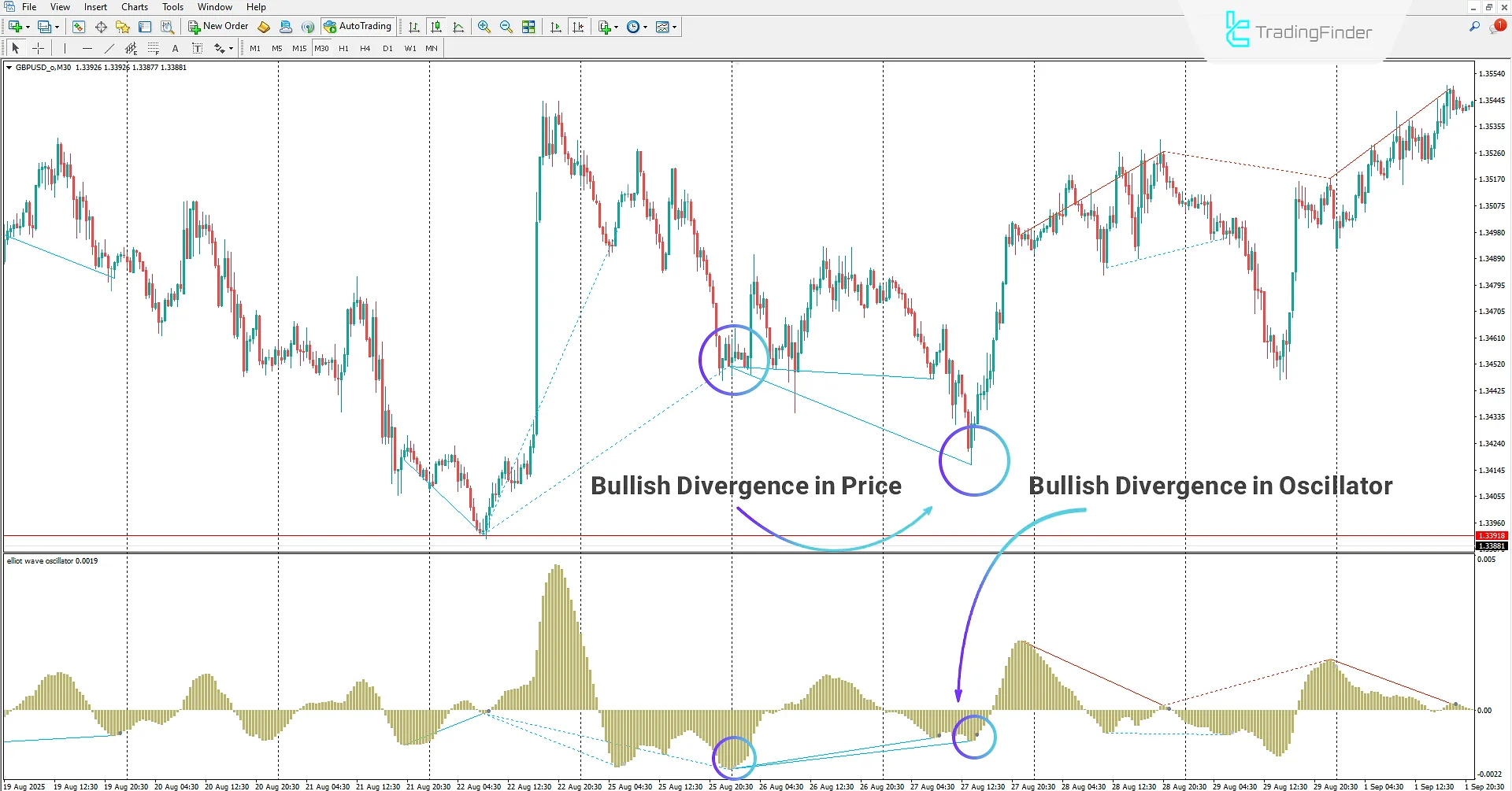Expand the GBPUSD_o,M30 title dropdown
This screenshot has width=1512, height=791.
(7, 67)
